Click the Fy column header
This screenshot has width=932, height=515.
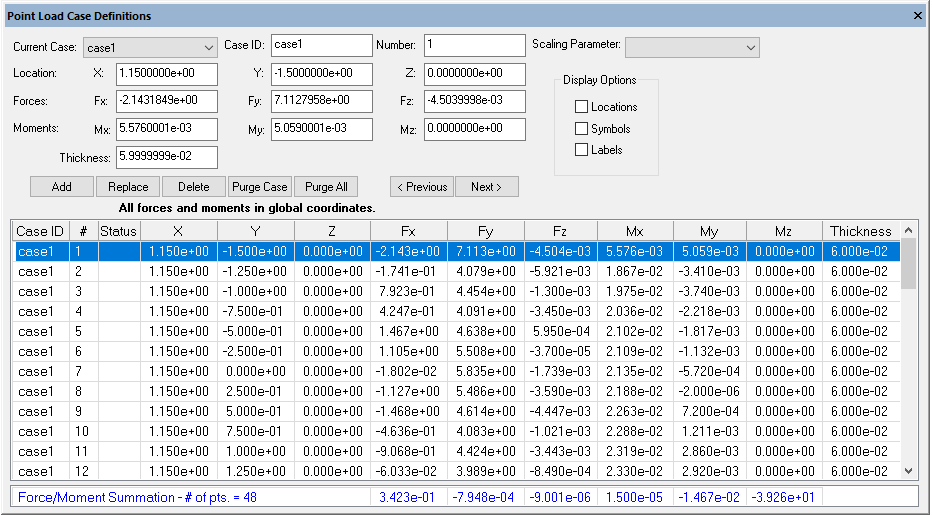point(484,231)
